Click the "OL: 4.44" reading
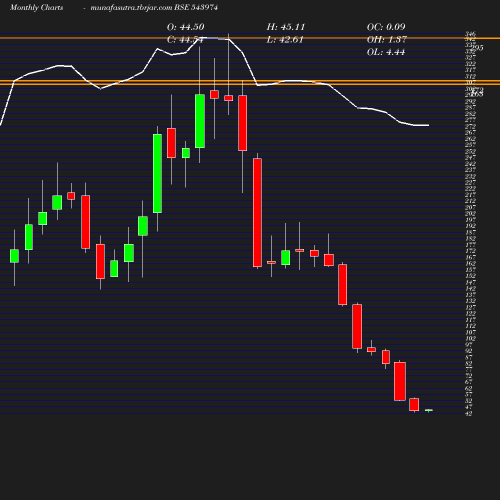The width and height of the screenshot is (500, 500). point(386,52)
